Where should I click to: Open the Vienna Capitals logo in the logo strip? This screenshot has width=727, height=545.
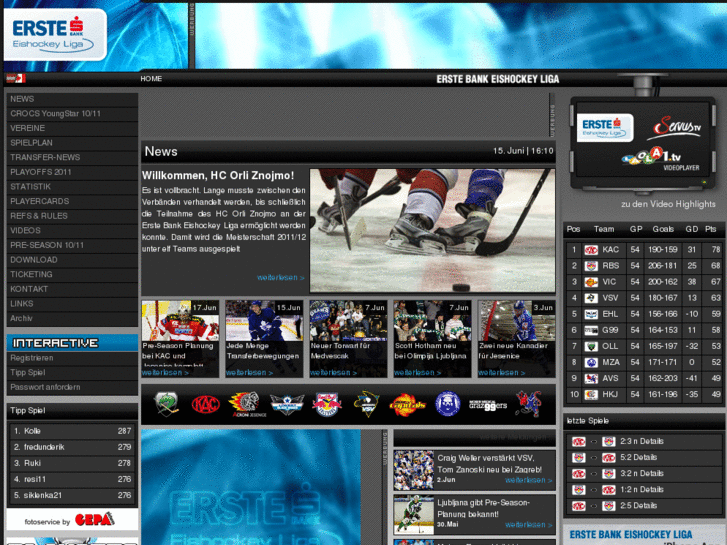click(407, 404)
